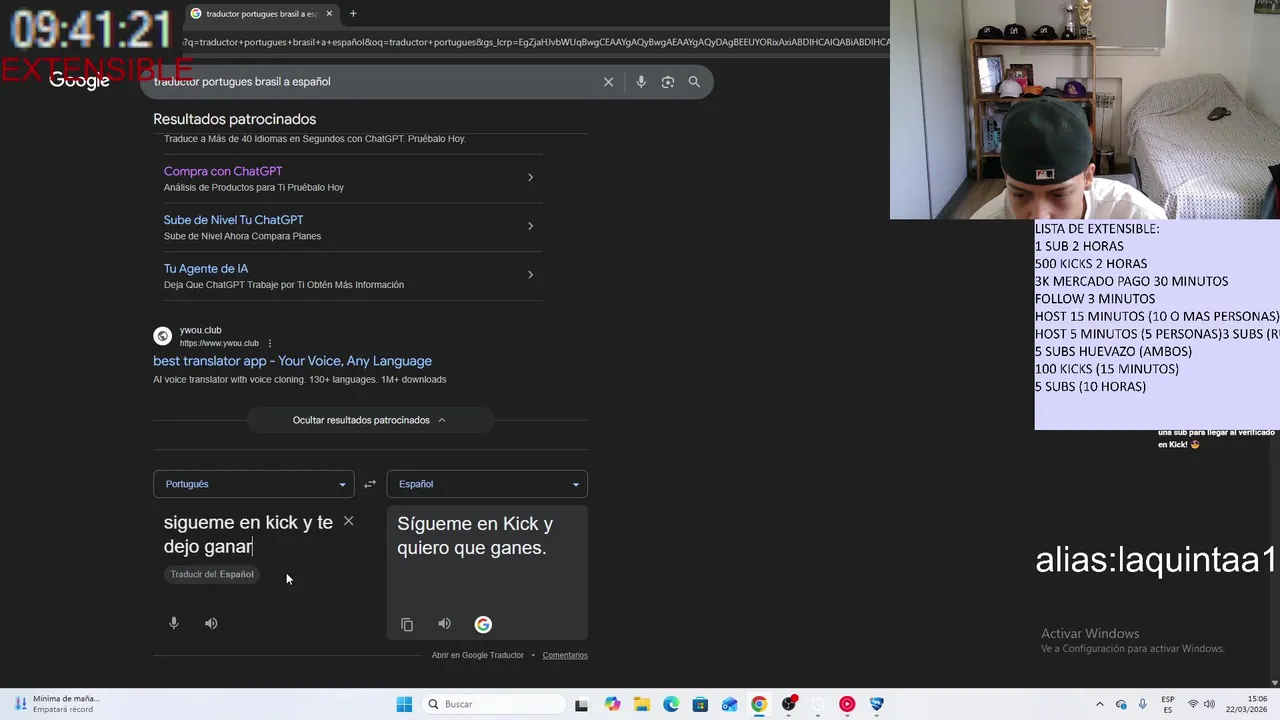Open the best translator app result
Image resolution: width=1280 pixels, height=720 pixels.
[x=292, y=361]
